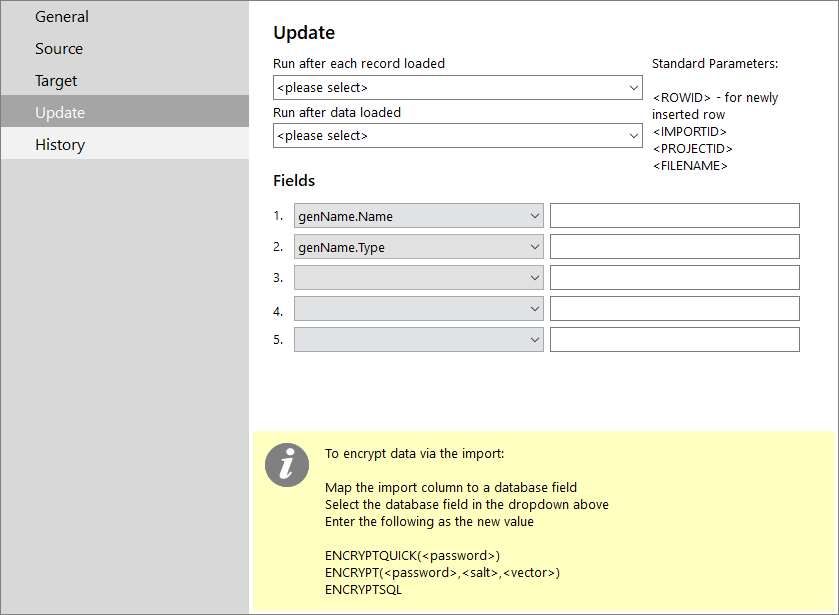This screenshot has height=615, width=839.
Task: Open the genName.Type field dropdown
Action: tap(418, 247)
